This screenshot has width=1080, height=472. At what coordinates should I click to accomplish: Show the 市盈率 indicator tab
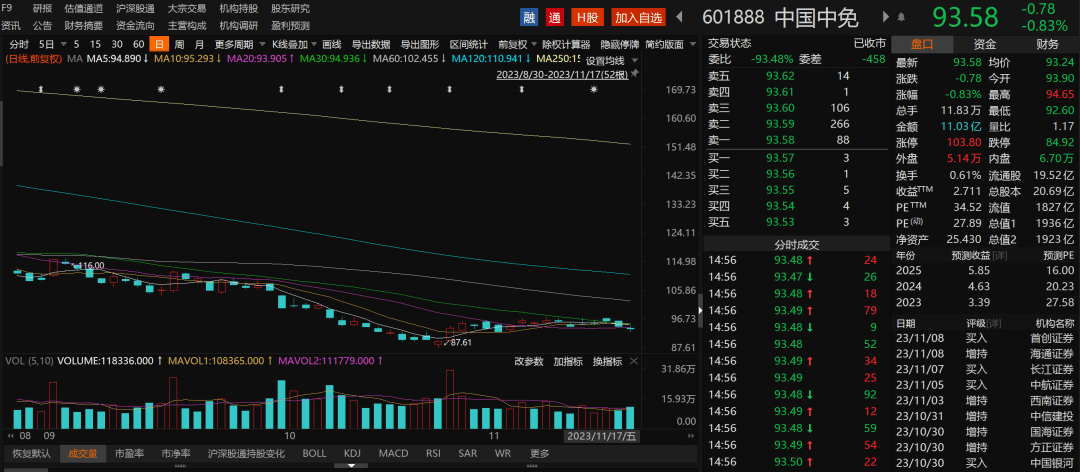(x=129, y=453)
